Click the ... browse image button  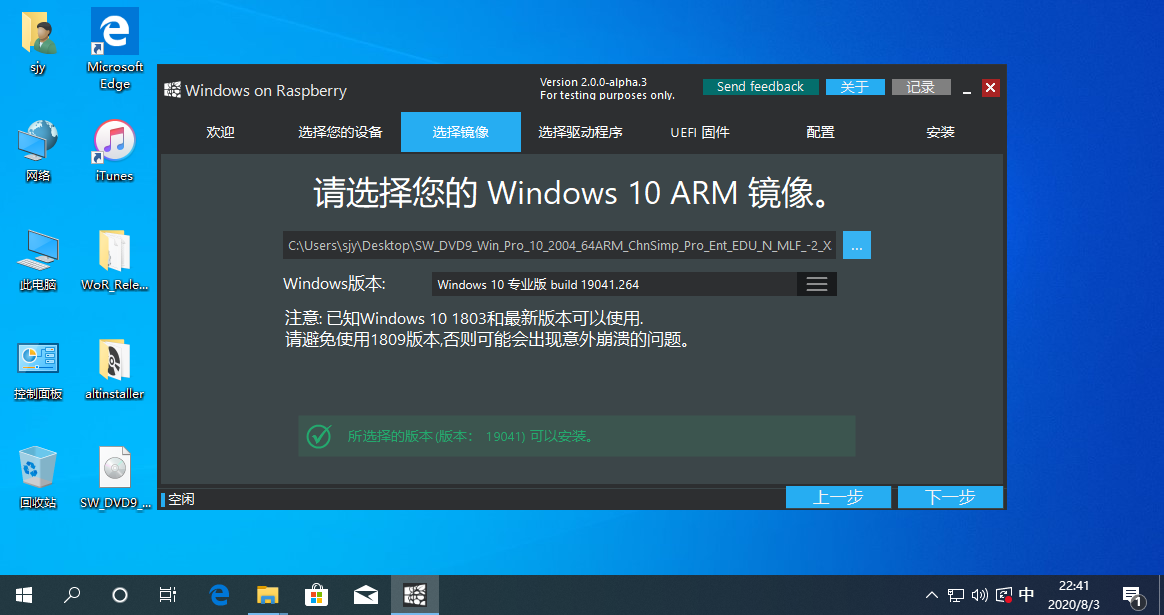(x=857, y=245)
